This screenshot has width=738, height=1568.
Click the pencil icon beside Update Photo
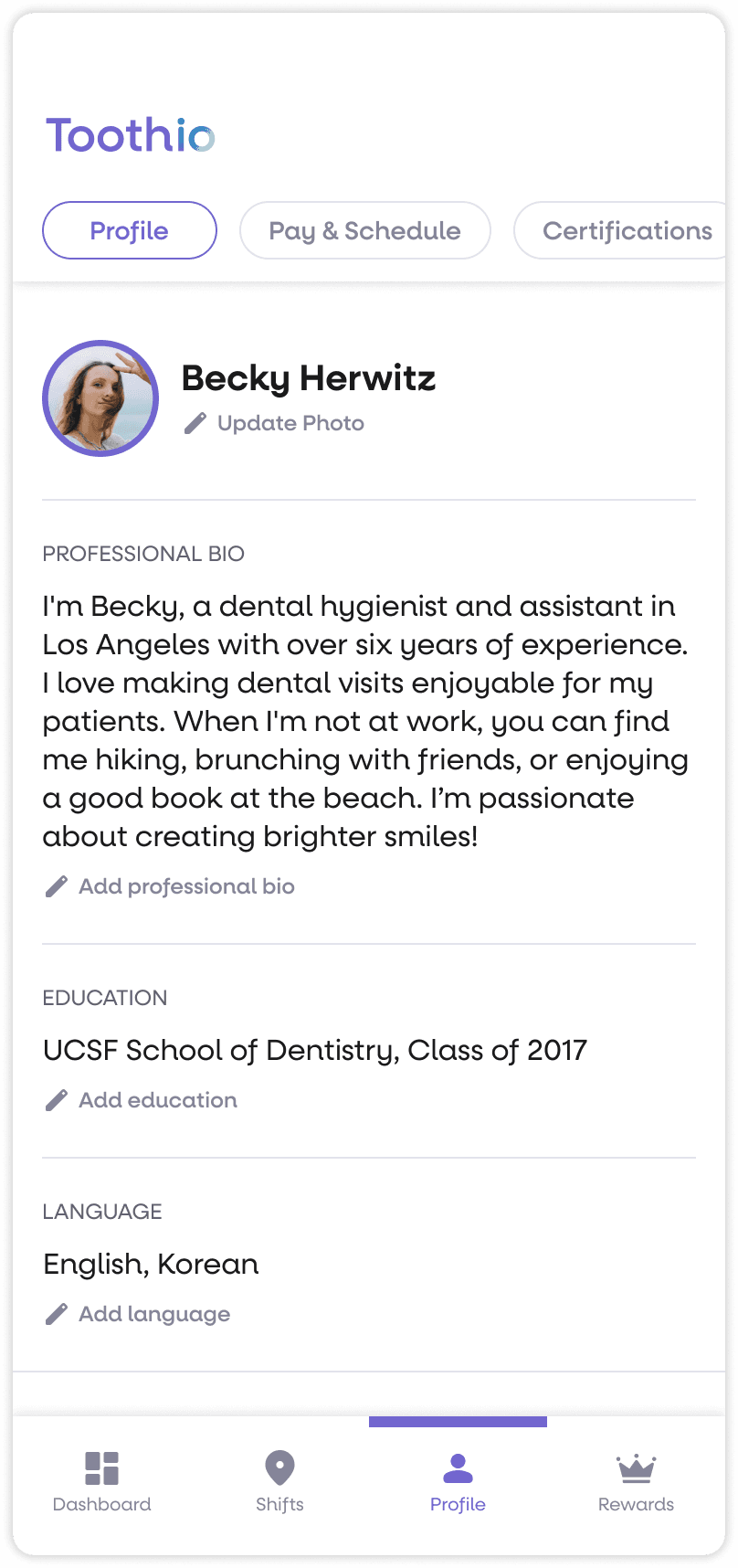(x=195, y=423)
